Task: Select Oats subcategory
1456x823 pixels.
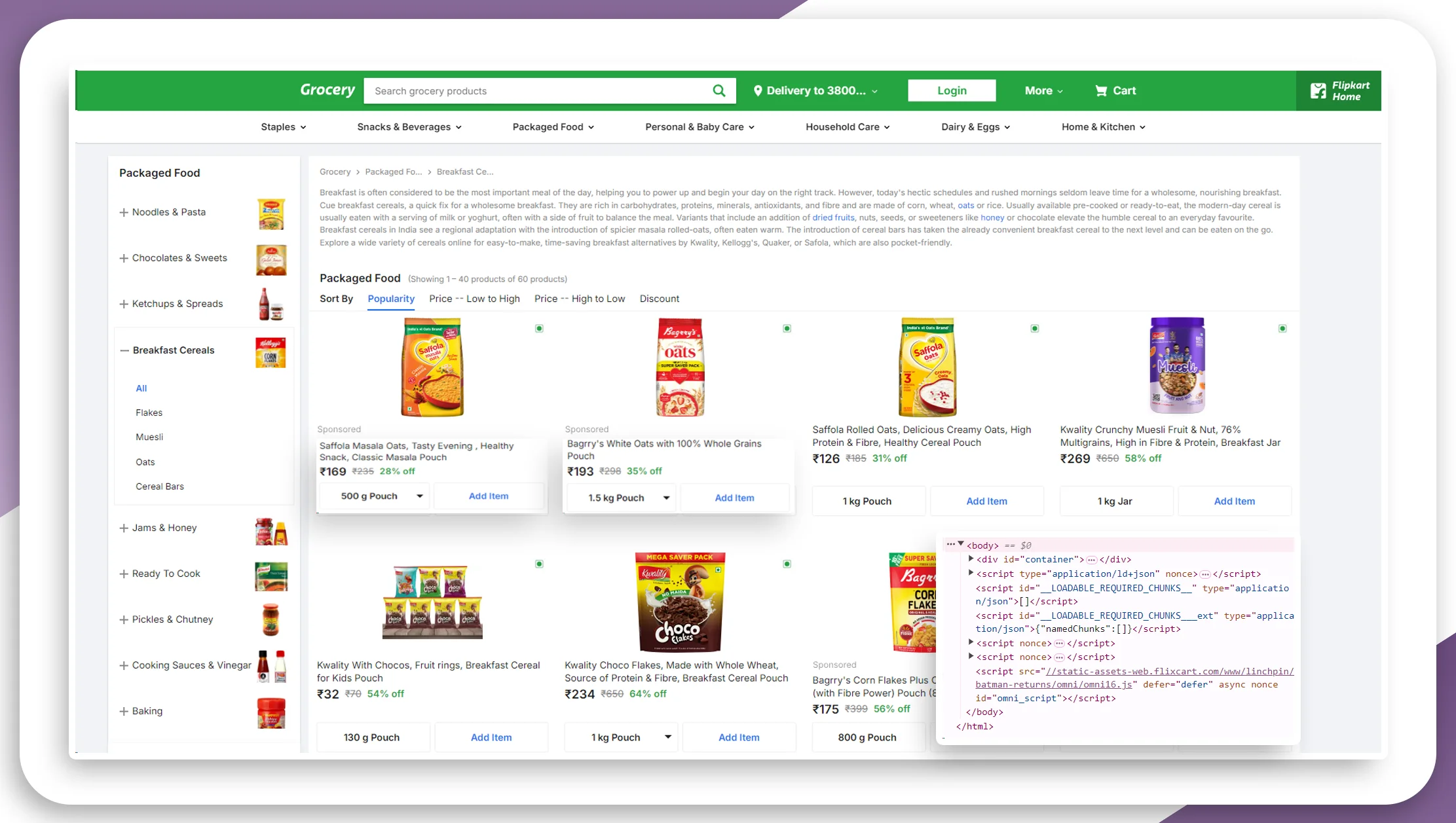Action: click(x=145, y=462)
